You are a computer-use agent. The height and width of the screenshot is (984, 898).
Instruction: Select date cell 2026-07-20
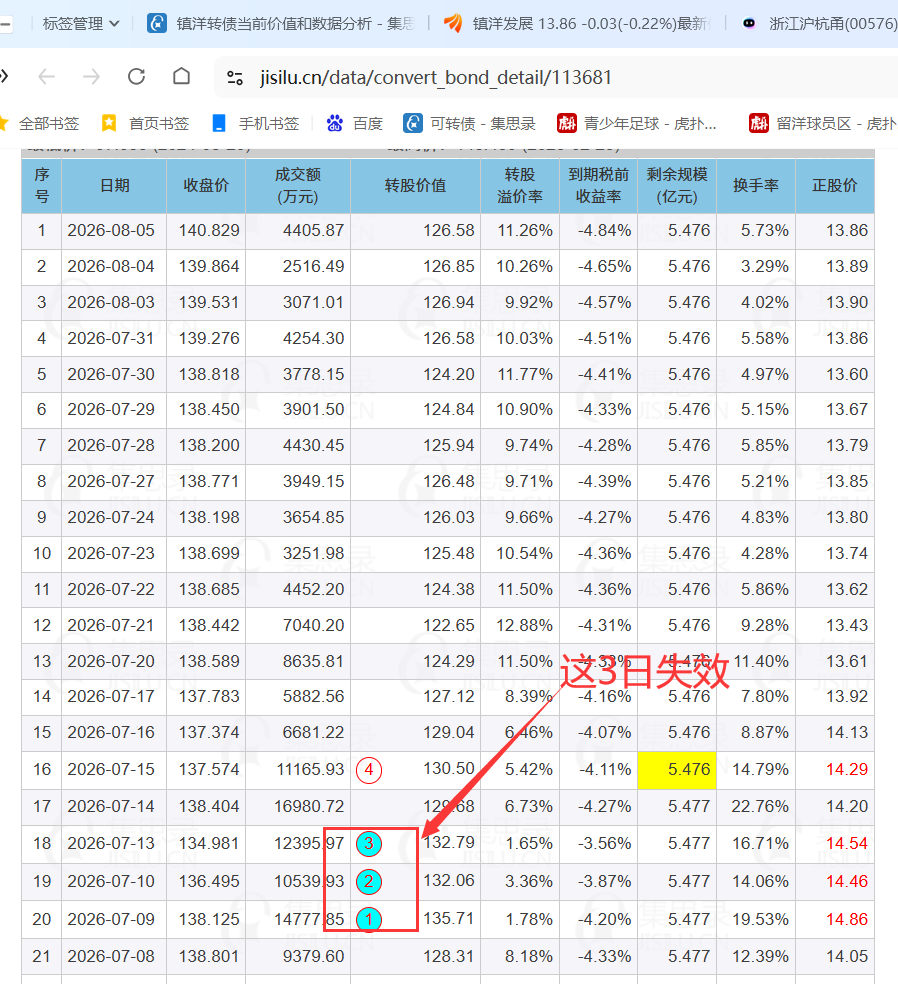111,661
